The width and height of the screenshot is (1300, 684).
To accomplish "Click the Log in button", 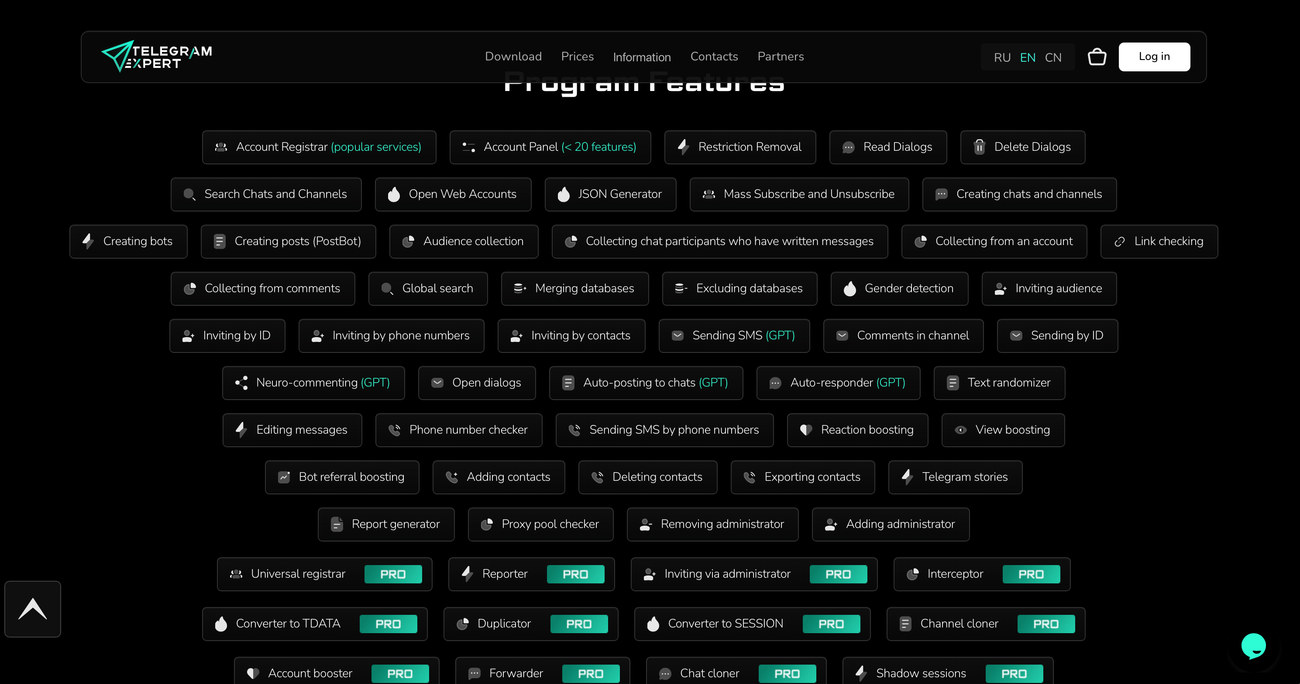I will [x=1154, y=57].
